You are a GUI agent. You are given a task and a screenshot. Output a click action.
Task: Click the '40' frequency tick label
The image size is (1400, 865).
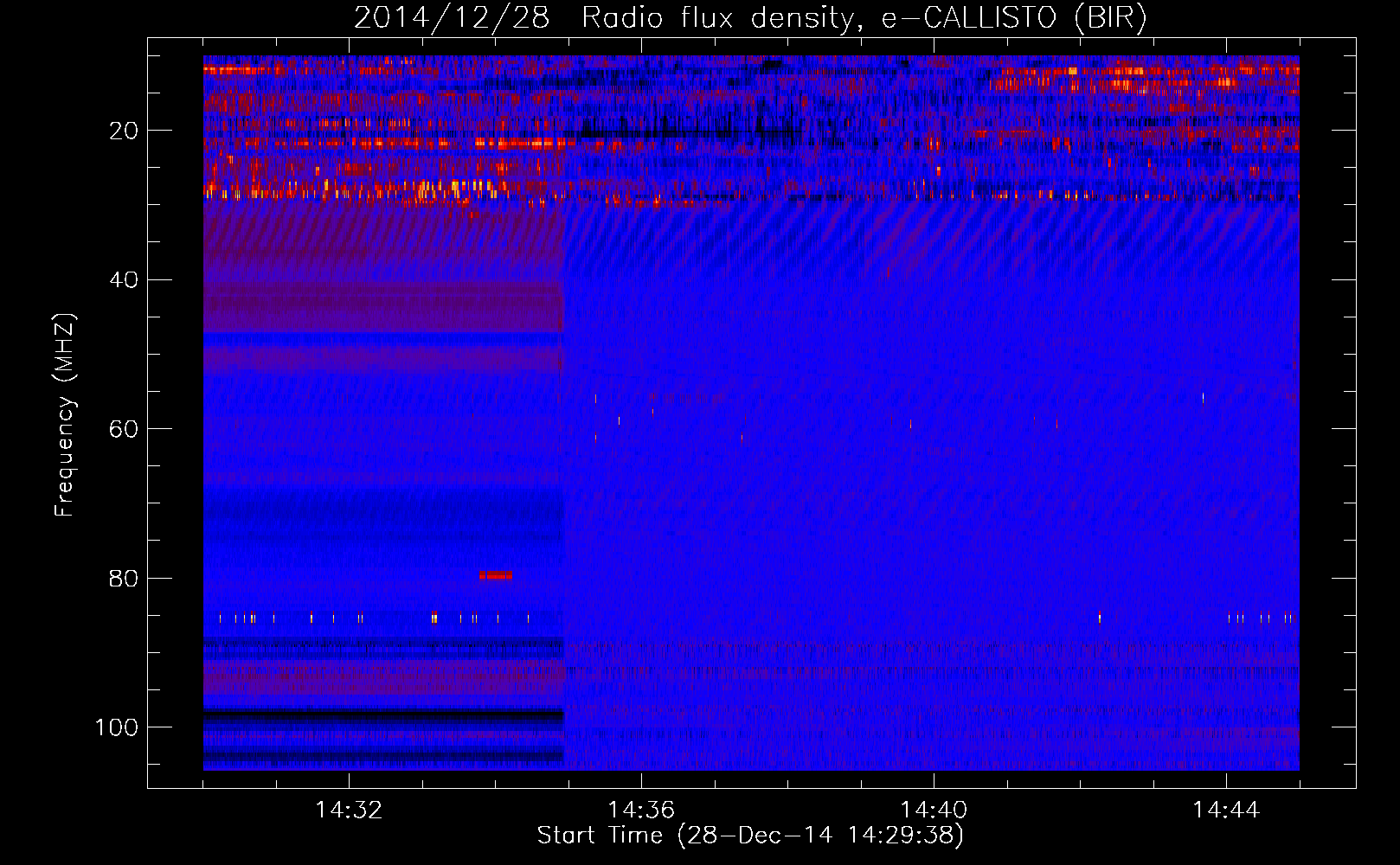point(124,280)
